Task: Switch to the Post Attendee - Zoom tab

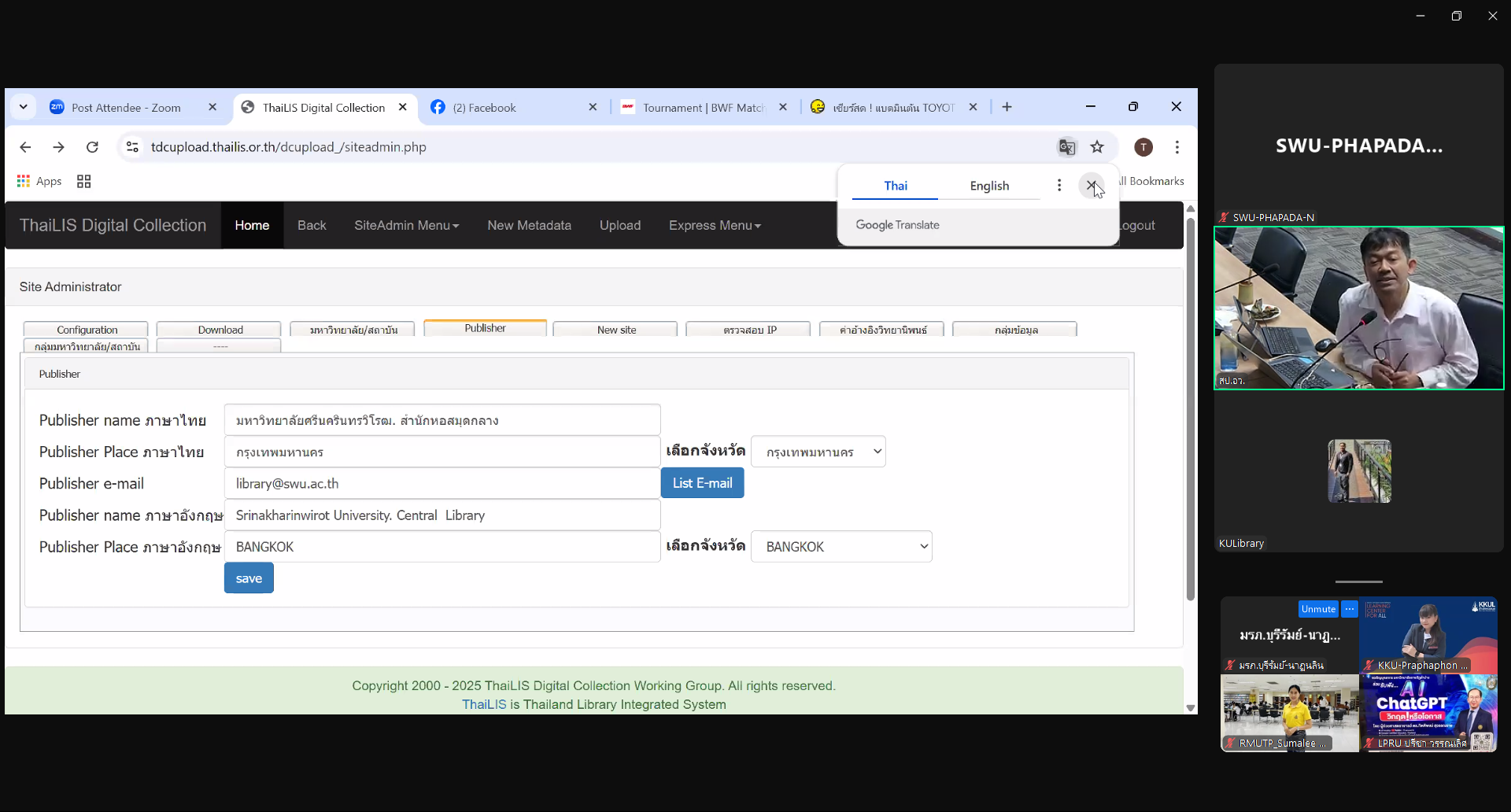Action: pos(126,108)
